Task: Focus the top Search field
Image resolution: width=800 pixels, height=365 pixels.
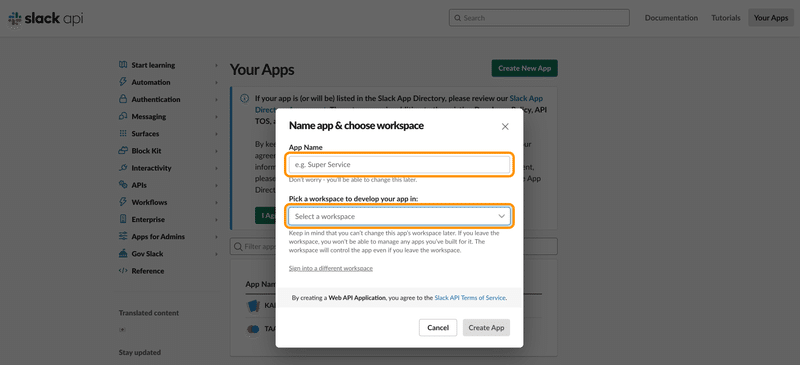Action: 539,18
